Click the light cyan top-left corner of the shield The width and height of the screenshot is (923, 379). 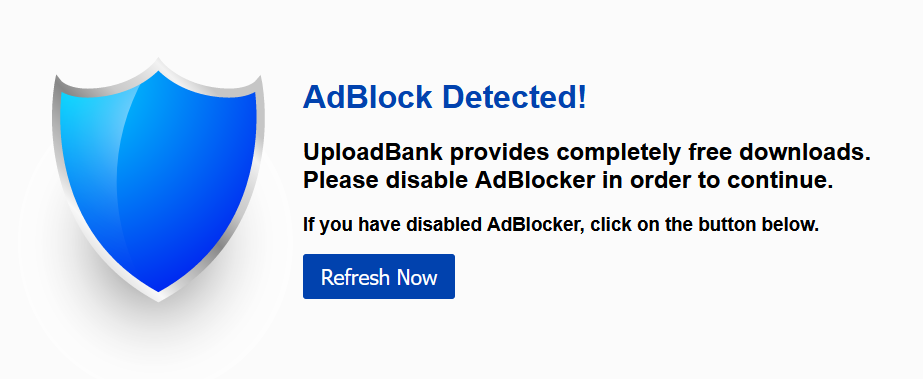point(77,109)
